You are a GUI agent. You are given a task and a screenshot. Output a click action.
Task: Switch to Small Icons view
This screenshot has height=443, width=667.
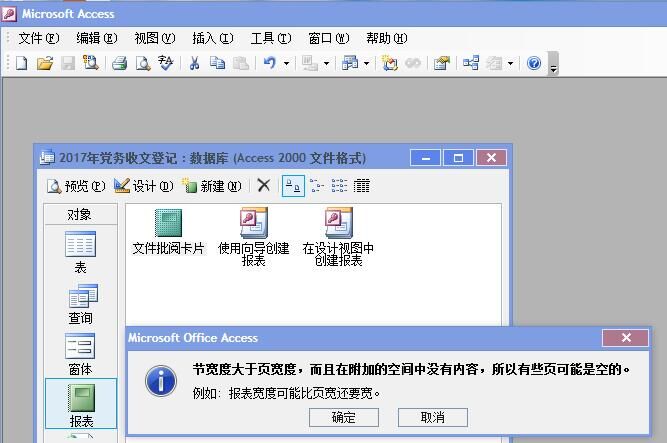(x=317, y=186)
